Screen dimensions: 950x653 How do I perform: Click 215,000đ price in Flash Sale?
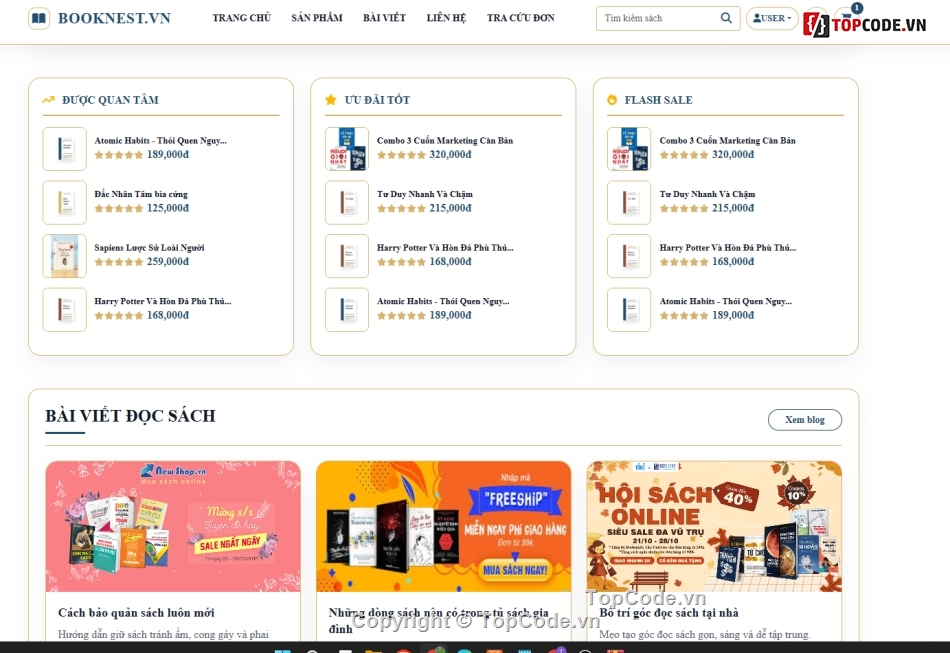coord(733,208)
